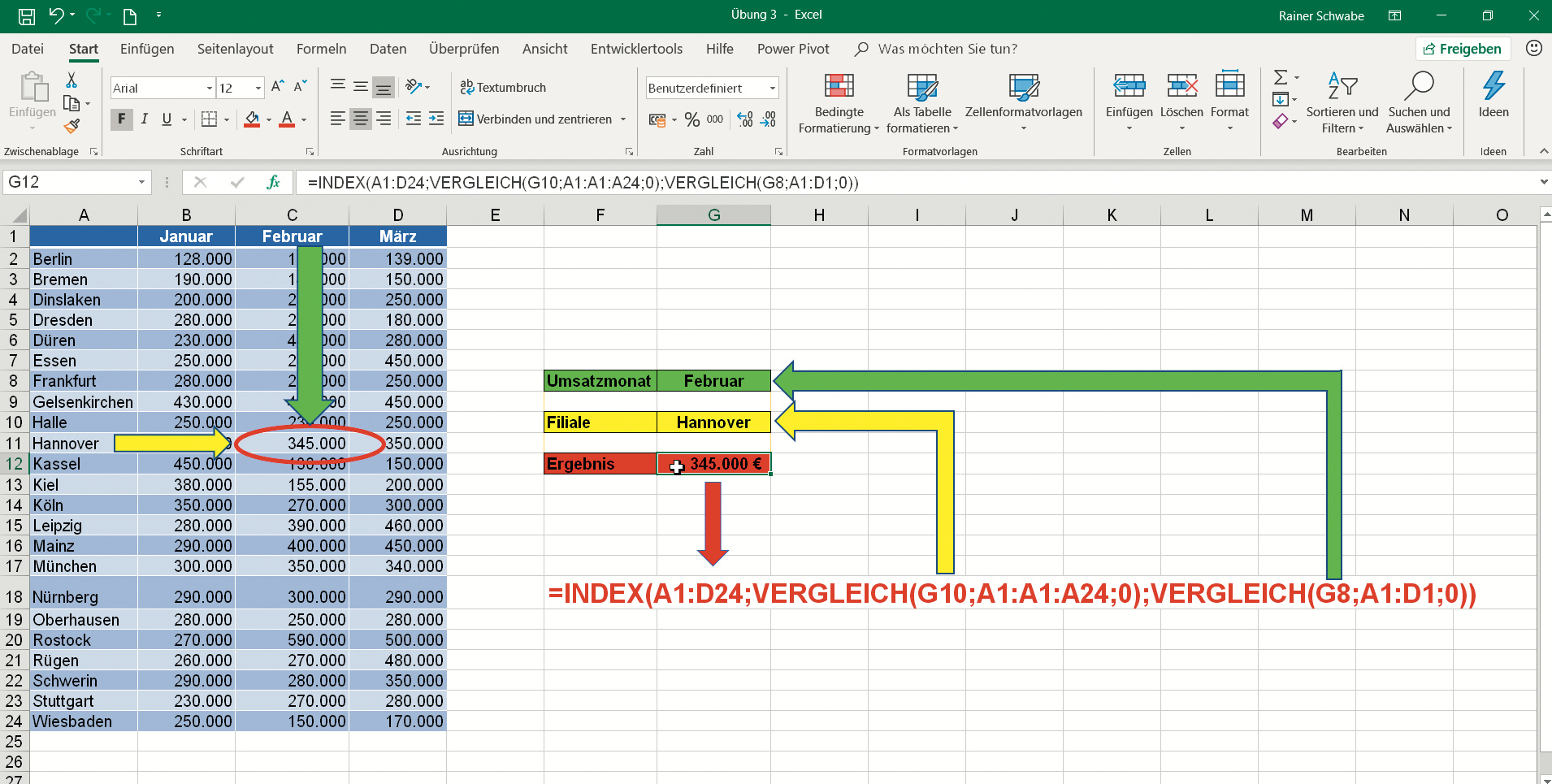Switch to the Seitenlayout tab

pos(236,49)
